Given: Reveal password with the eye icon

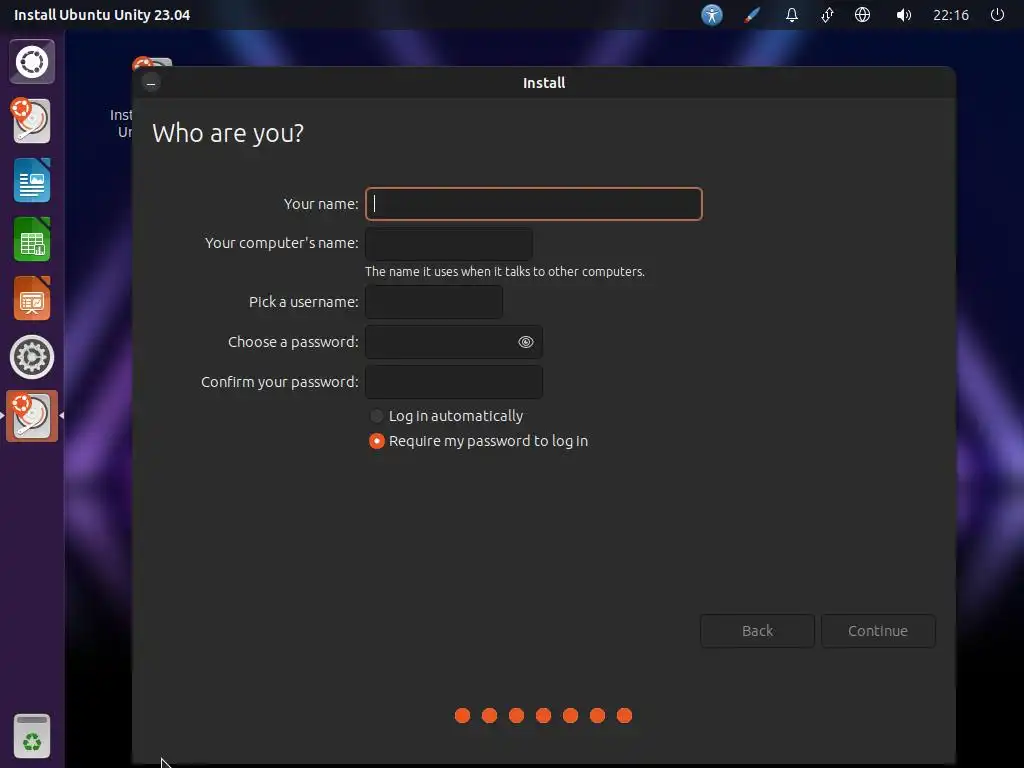Looking at the screenshot, I should coord(526,342).
